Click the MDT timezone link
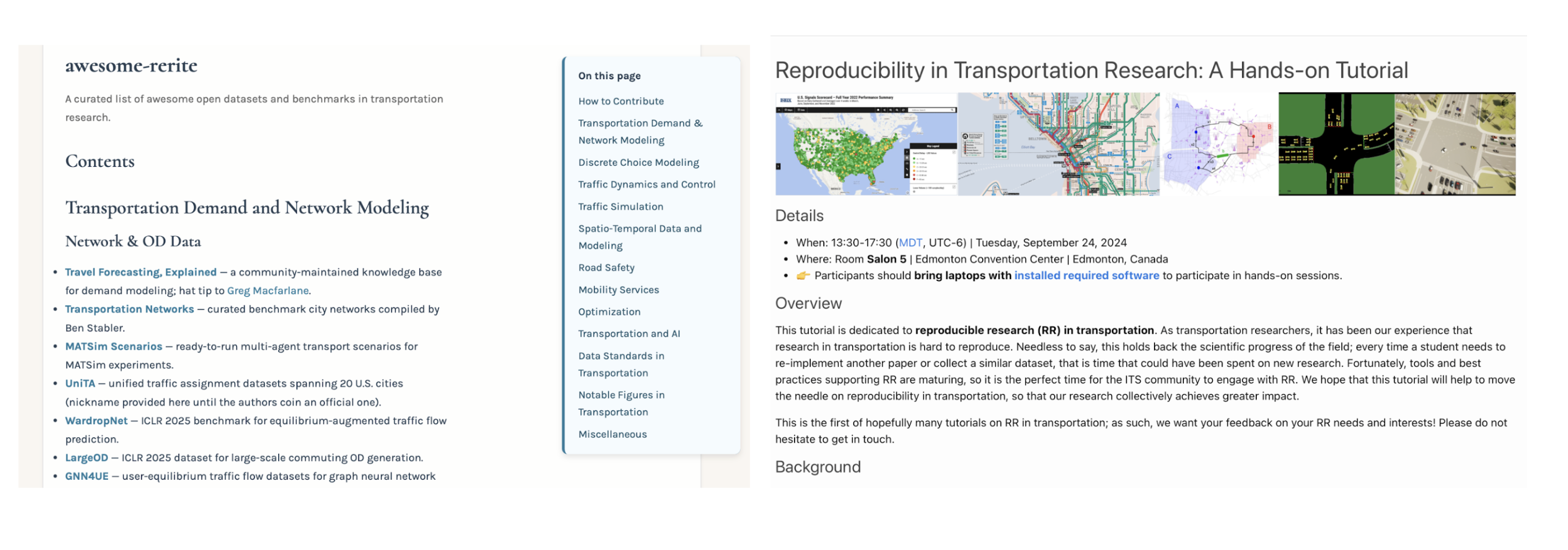 910,242
